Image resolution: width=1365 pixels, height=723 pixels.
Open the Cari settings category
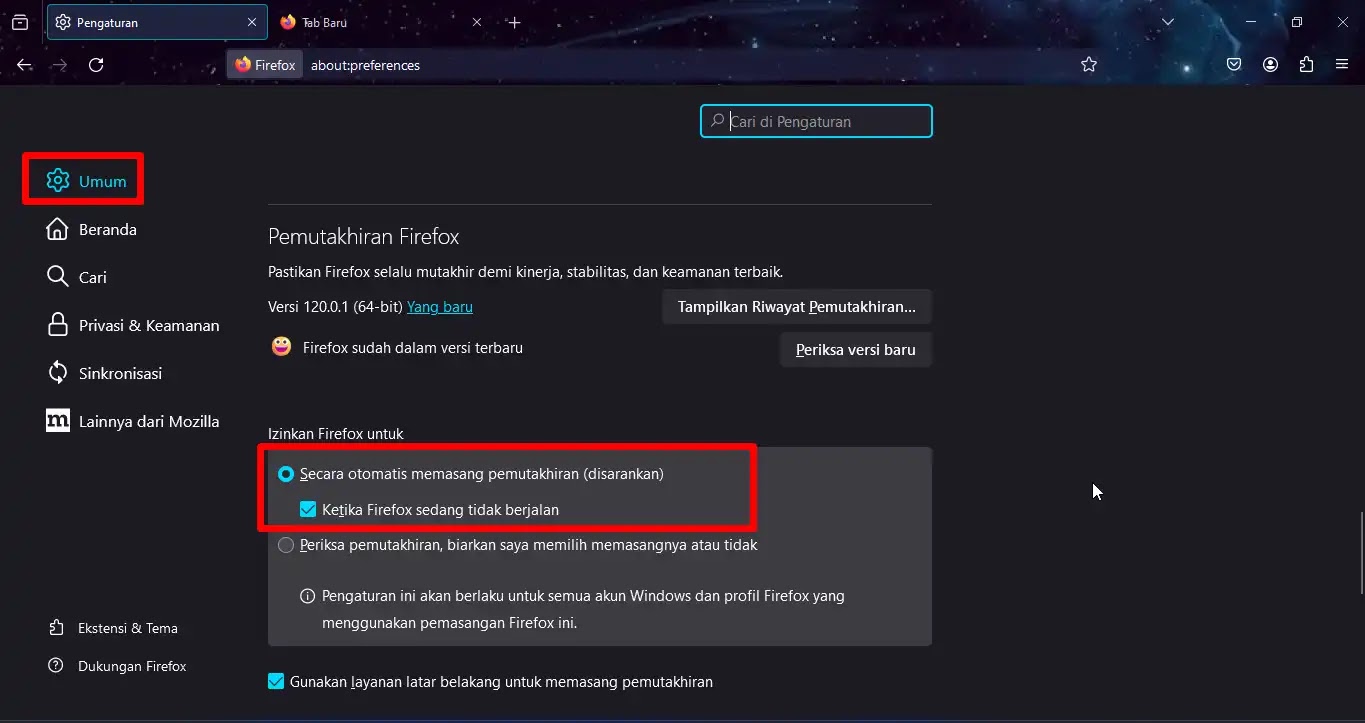[x=77, y=277]
